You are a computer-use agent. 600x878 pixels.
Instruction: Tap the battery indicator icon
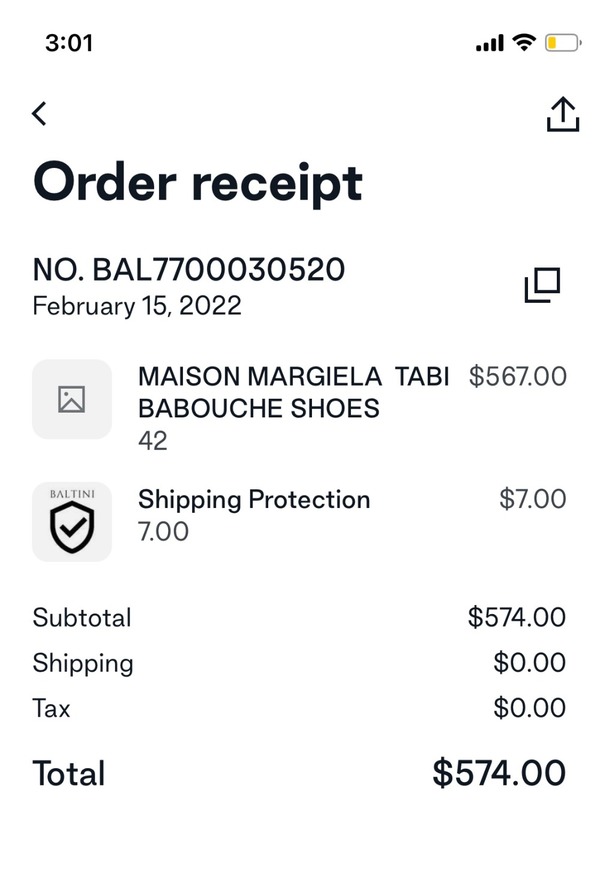pyautogui.click(x=560, y=43)
